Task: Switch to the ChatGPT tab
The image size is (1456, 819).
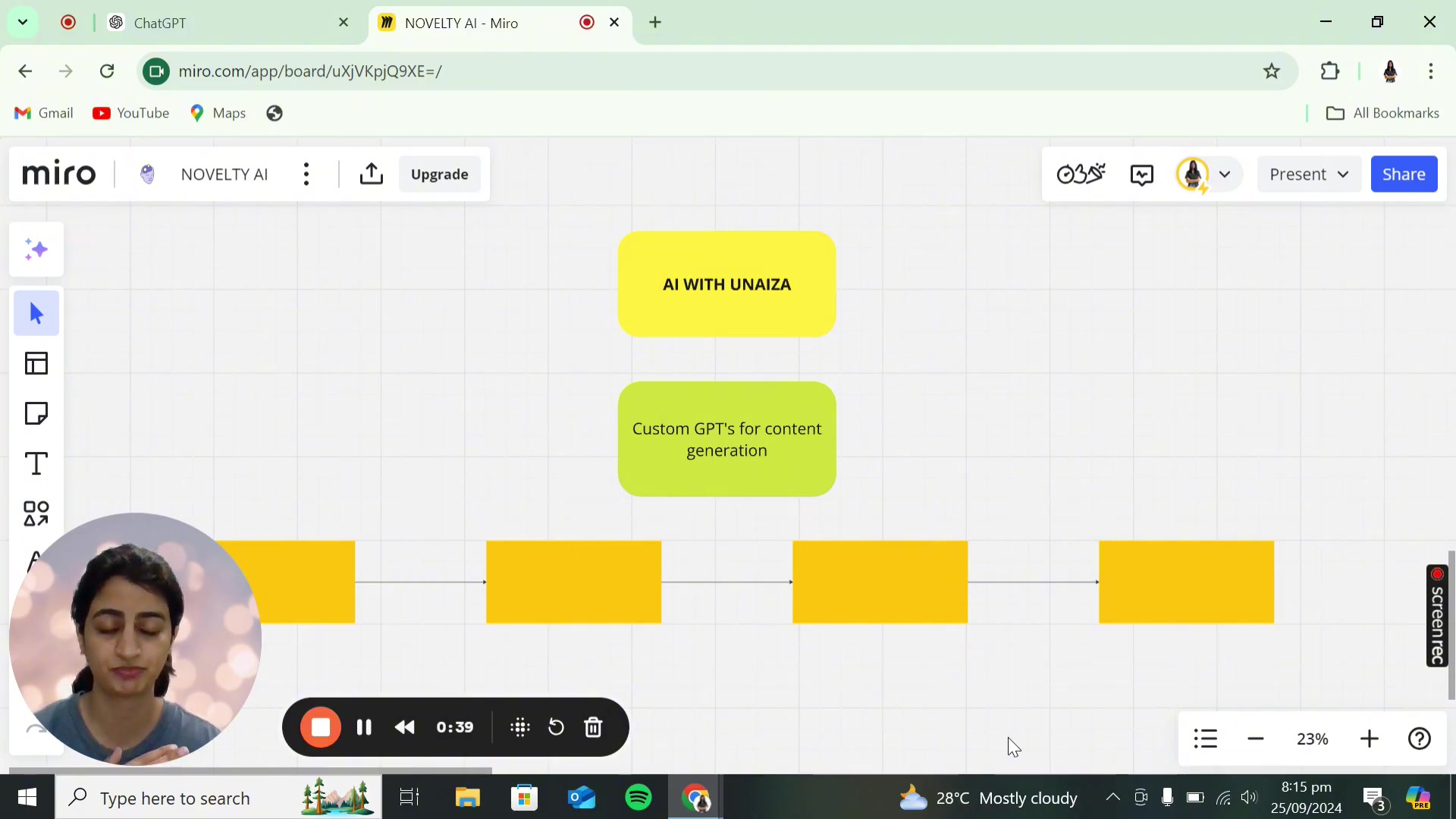Action: [x=227, y=23]
